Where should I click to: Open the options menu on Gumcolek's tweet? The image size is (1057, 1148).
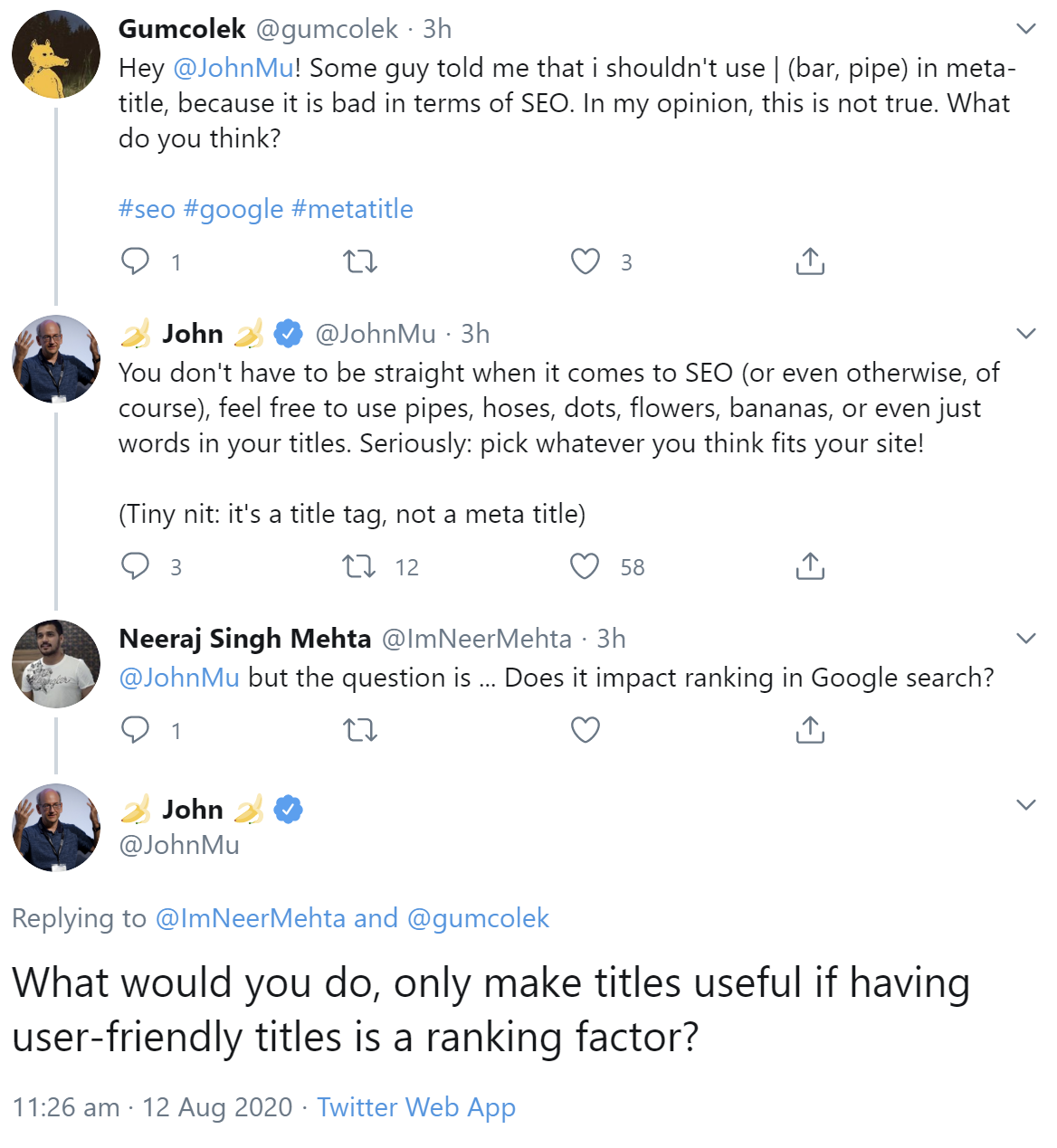(x=1025, y=29)
